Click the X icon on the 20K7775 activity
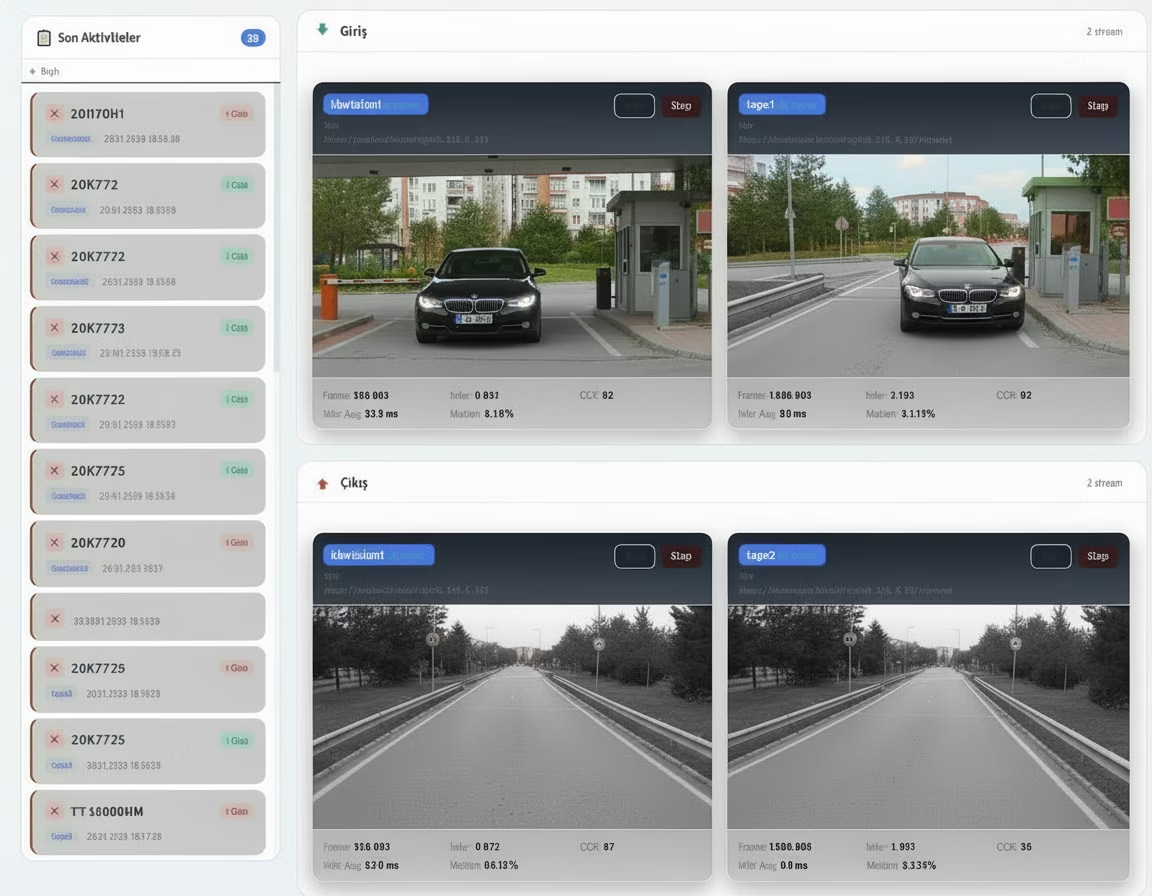The height and width of the screenshot is (896, 1152). click(55, 470)
